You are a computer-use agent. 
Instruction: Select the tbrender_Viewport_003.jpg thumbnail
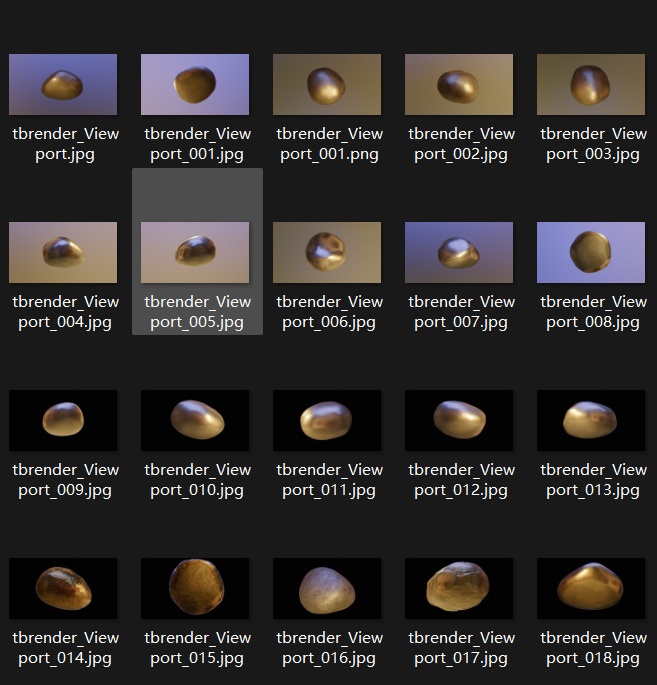coord(591,84)
